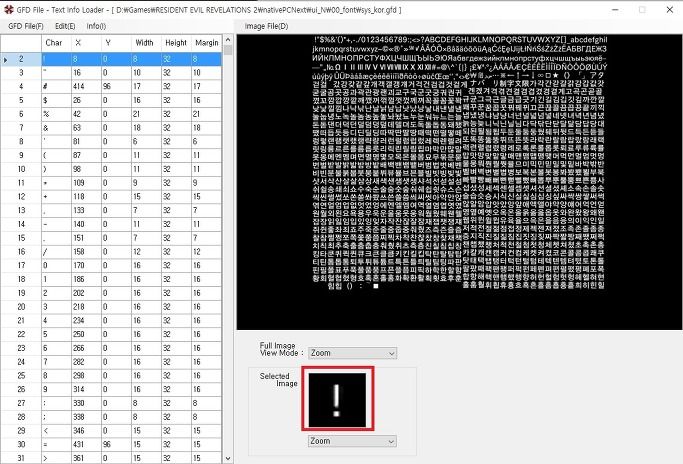Sort by the Char column header

coord(56,43)
